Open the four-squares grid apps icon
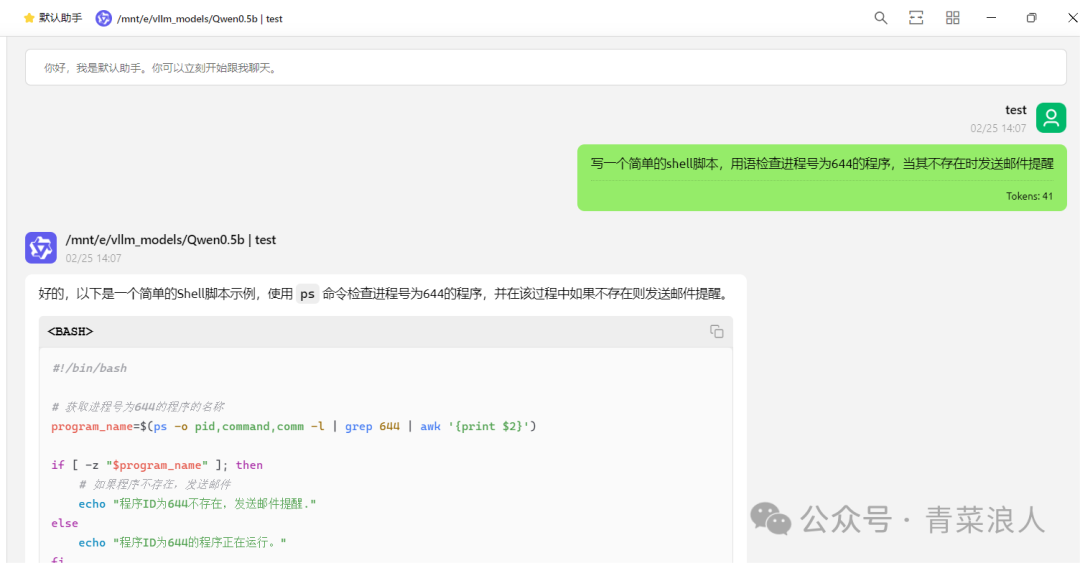The width and height of the screenshot is (1080, 563). [953, 18]
